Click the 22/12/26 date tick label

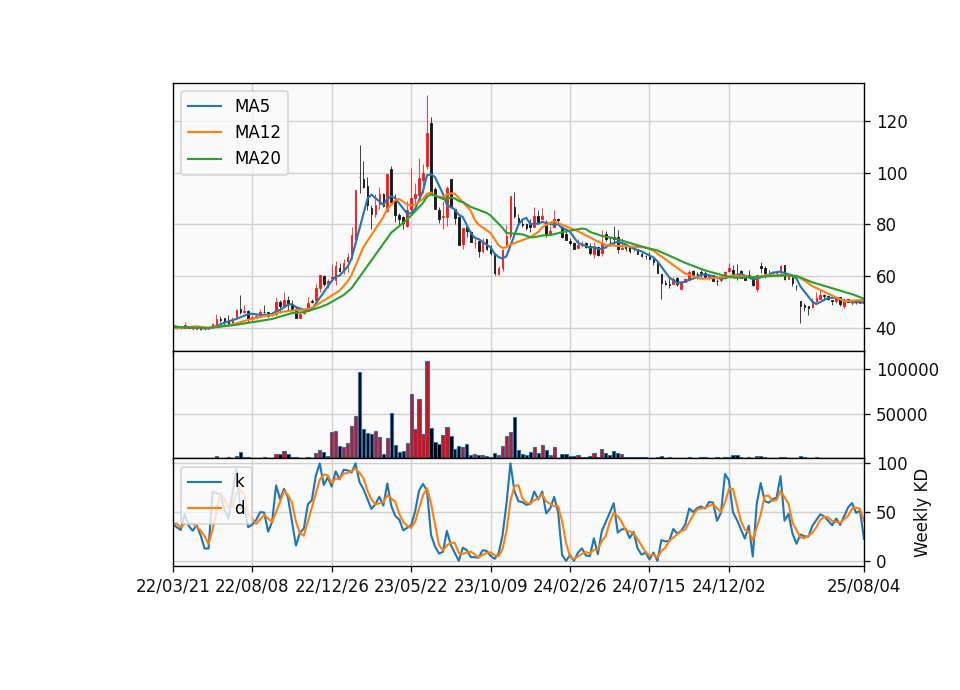(332, 587)
